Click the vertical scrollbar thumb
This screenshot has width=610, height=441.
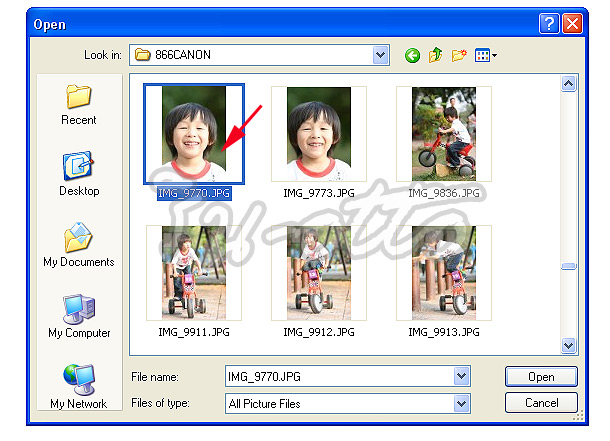pos(568,266)
